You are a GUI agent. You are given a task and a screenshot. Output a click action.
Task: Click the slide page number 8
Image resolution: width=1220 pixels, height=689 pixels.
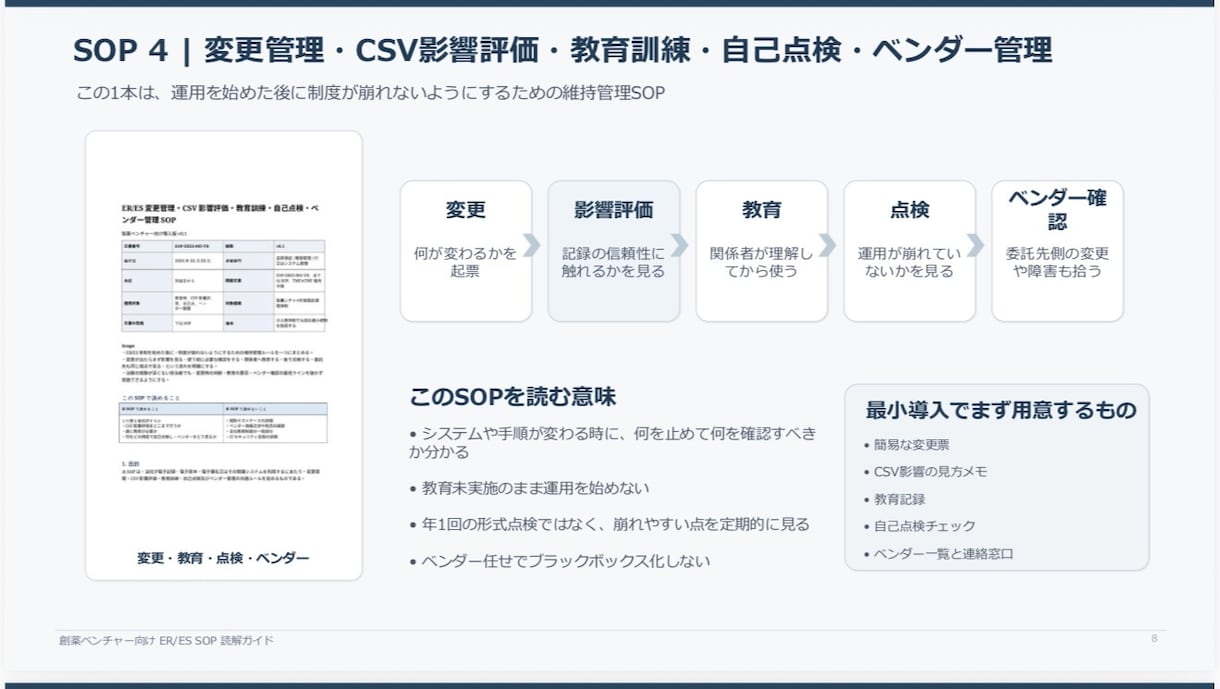click(x=1154, y=638)
